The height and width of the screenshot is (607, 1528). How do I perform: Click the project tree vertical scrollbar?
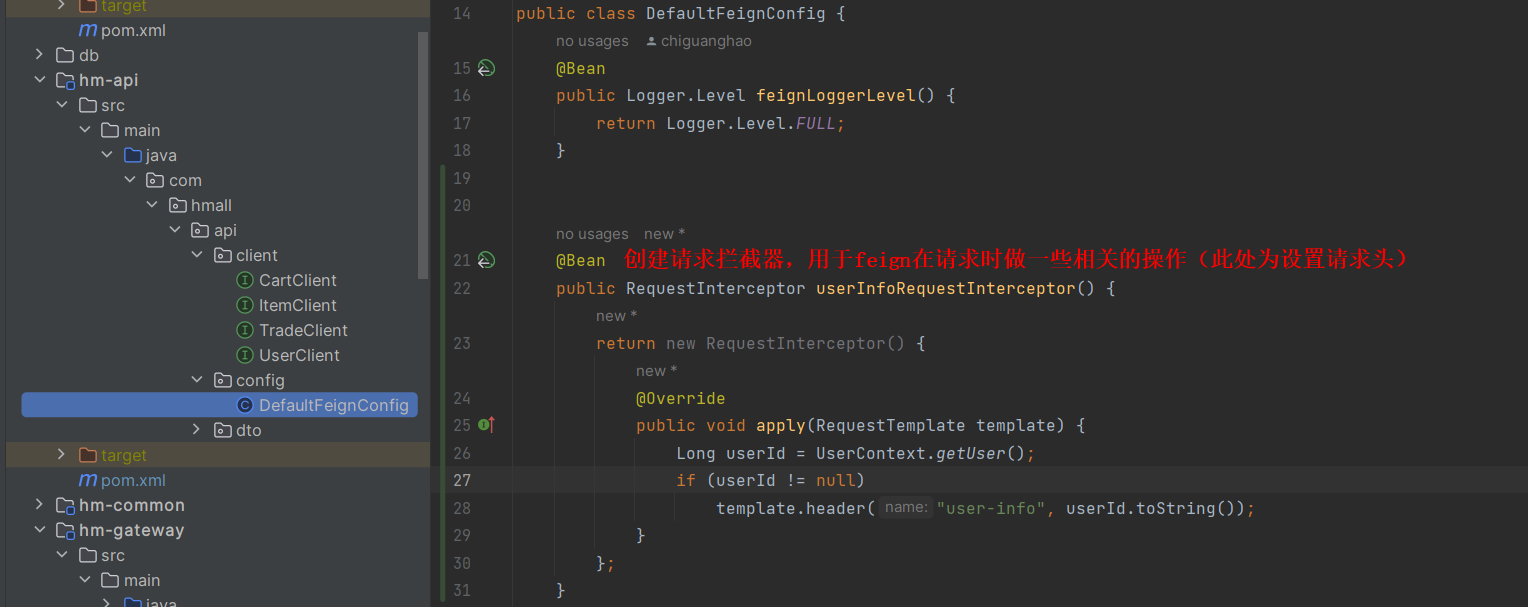click(x=423, y=150)
